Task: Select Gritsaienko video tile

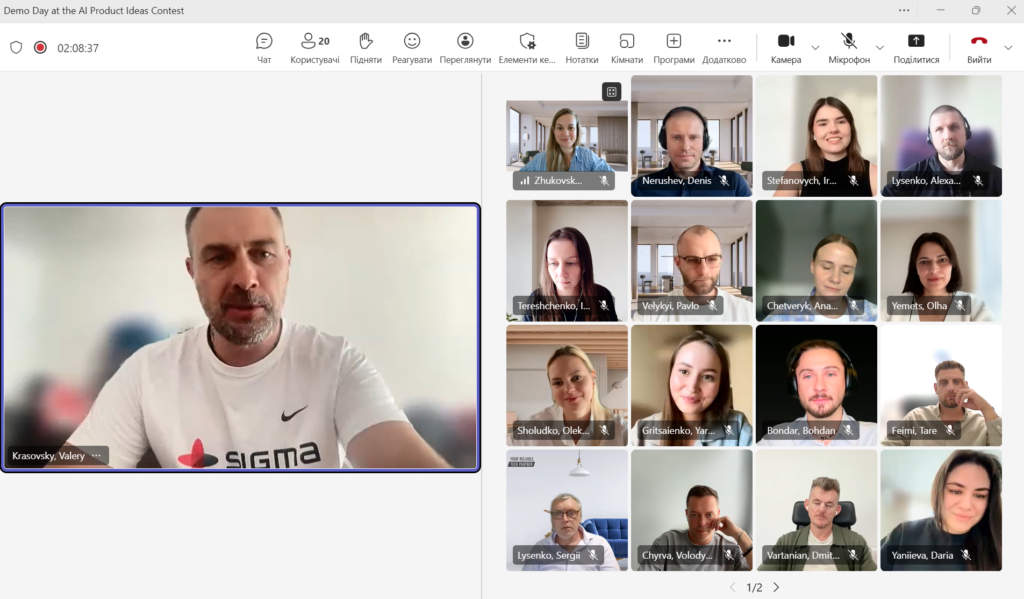Action: click(692, 385)
